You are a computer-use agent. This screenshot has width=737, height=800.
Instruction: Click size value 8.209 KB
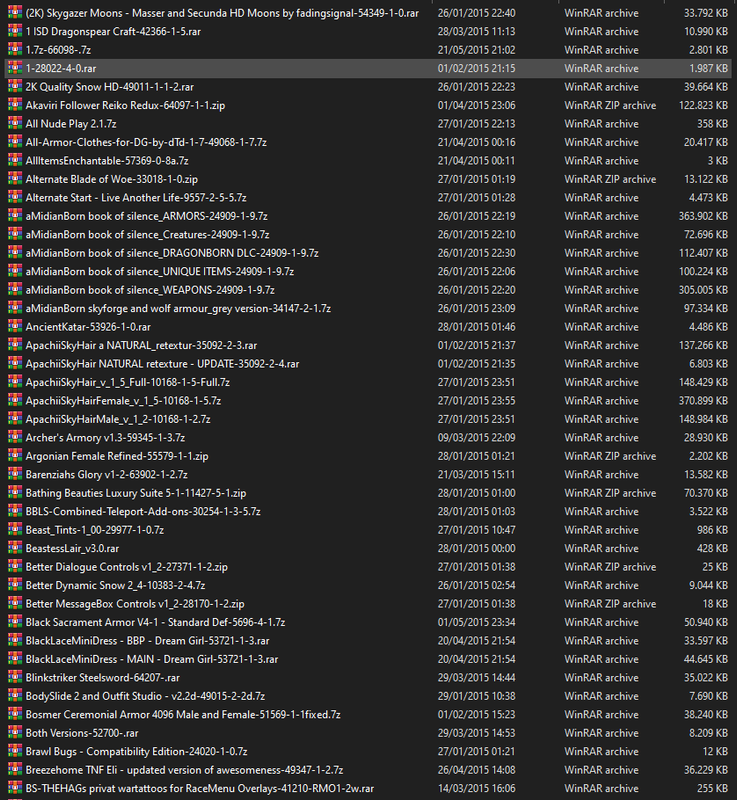coord(708,733)
